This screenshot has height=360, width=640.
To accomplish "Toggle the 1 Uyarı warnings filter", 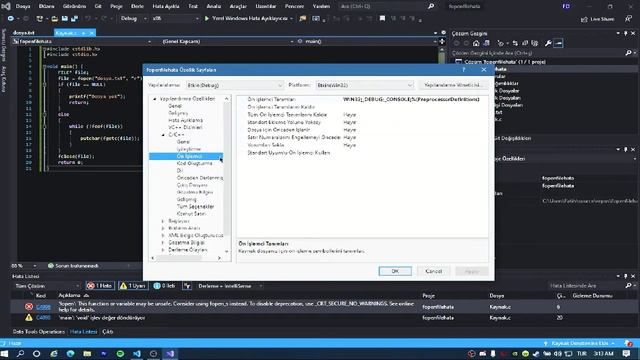I will tap(133, 286).
